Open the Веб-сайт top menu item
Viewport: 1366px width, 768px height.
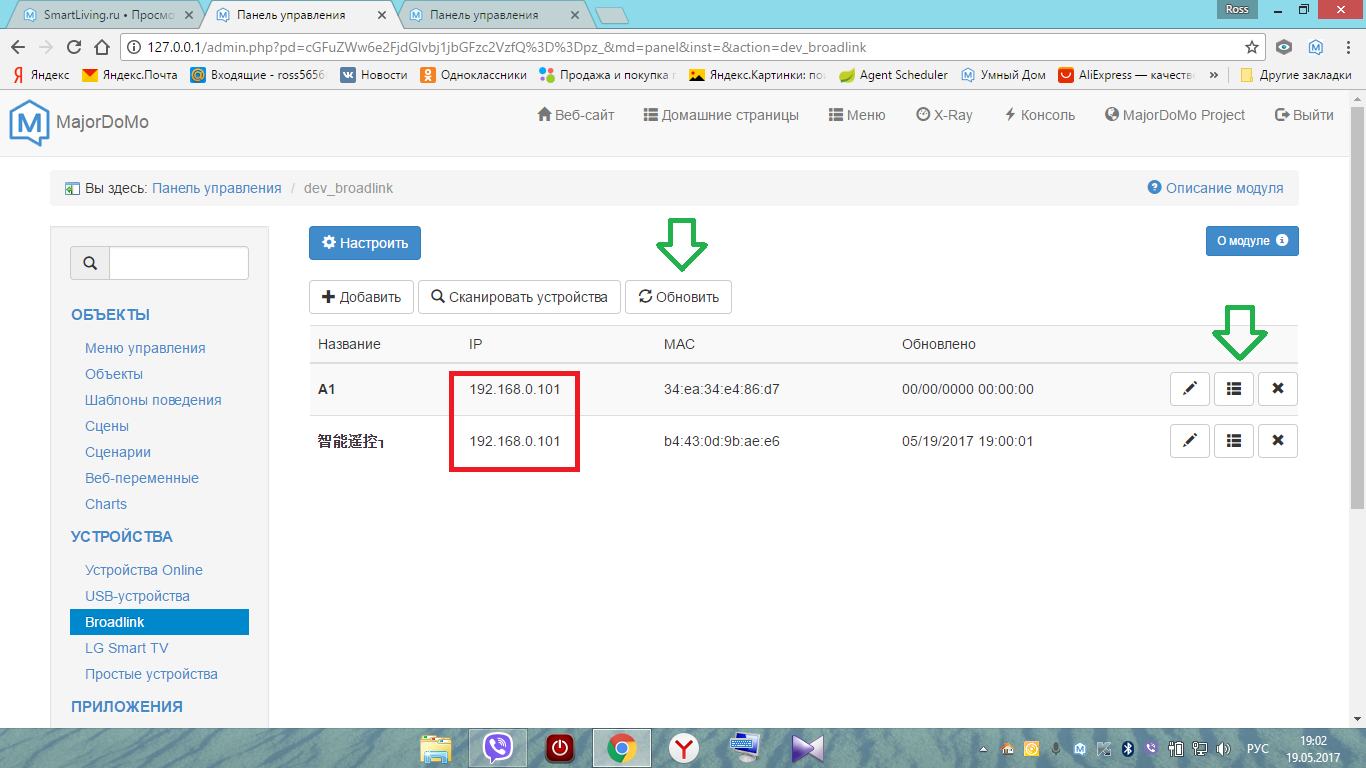(576, 115)
